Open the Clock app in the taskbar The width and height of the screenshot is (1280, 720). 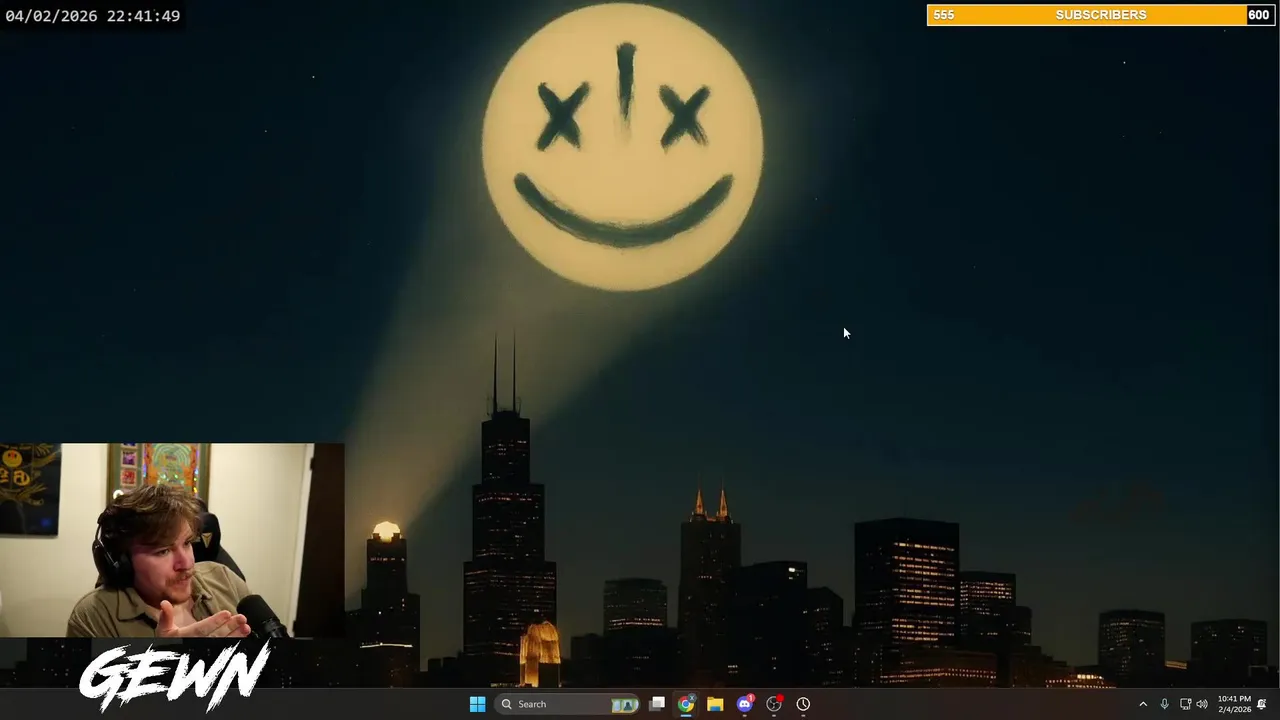pyautogui.click(x=803, y=704)
